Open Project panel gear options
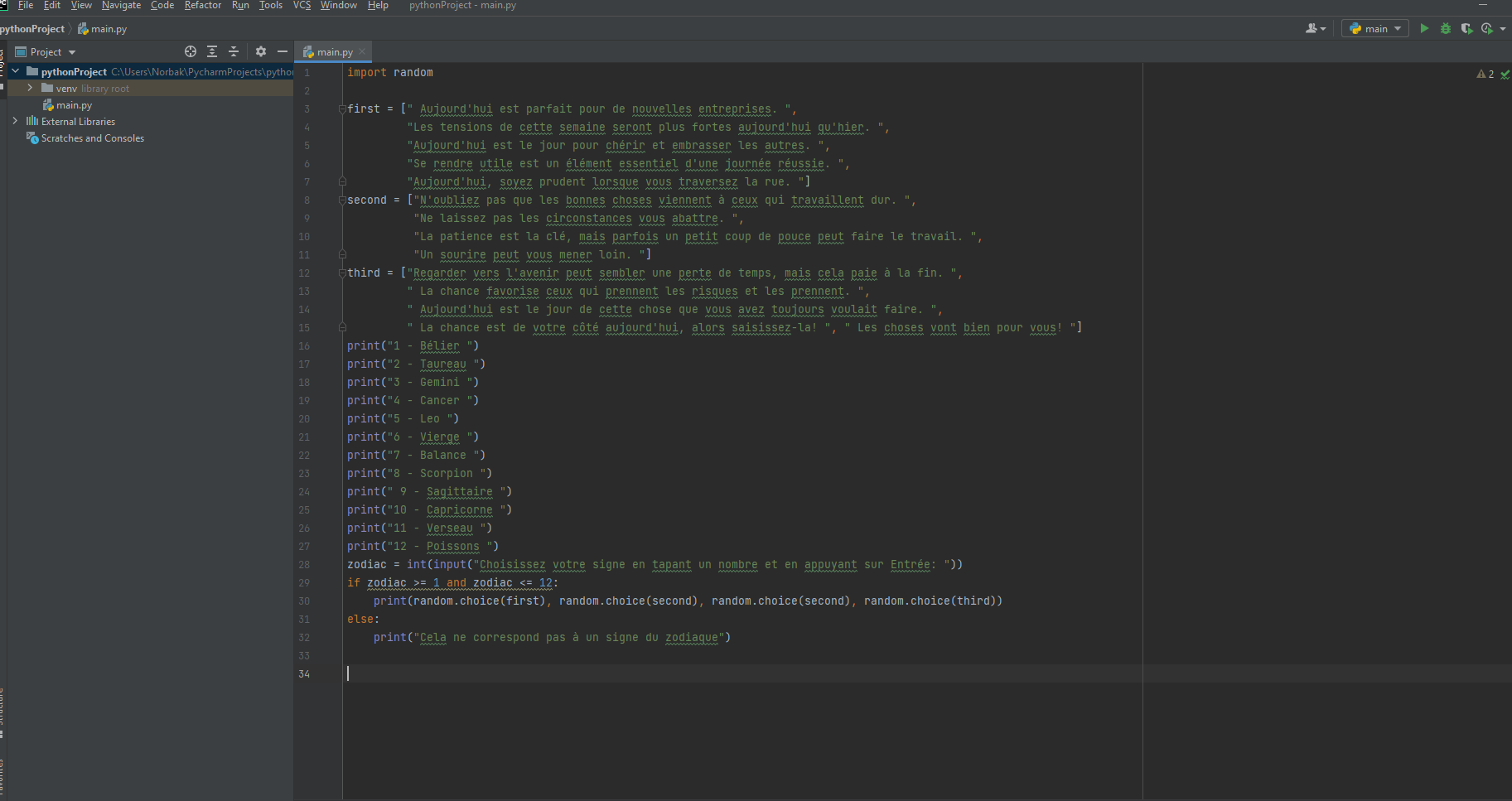 [x=261, y=51]
